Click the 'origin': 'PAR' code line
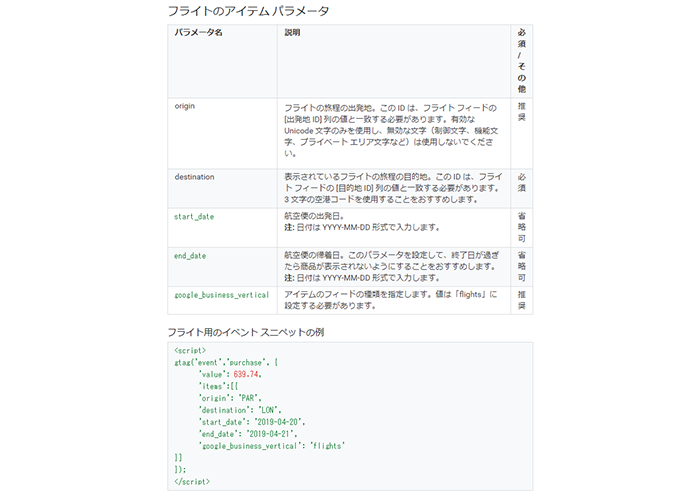 click(x=230, y=398)
